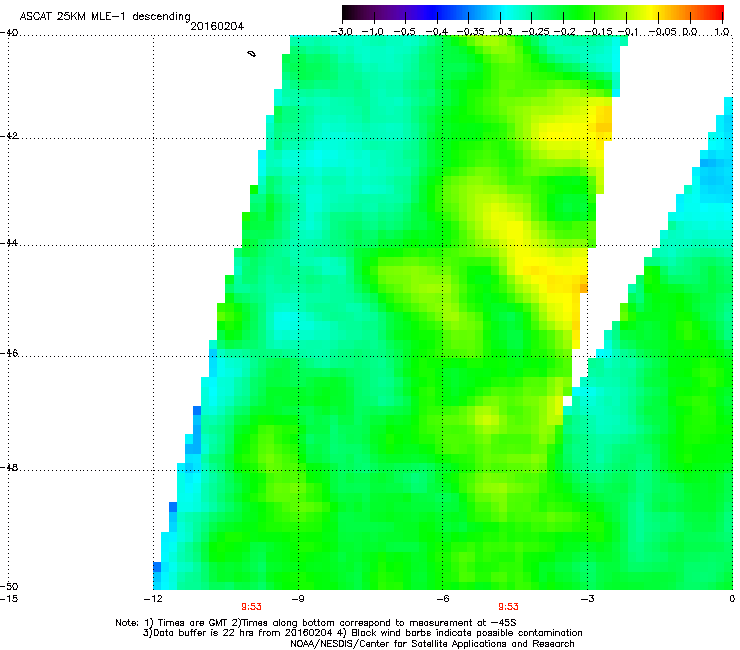Viewport: 740px width, 650px height.
Task: Click the "-0.4" color scale label
Action: 437,32
